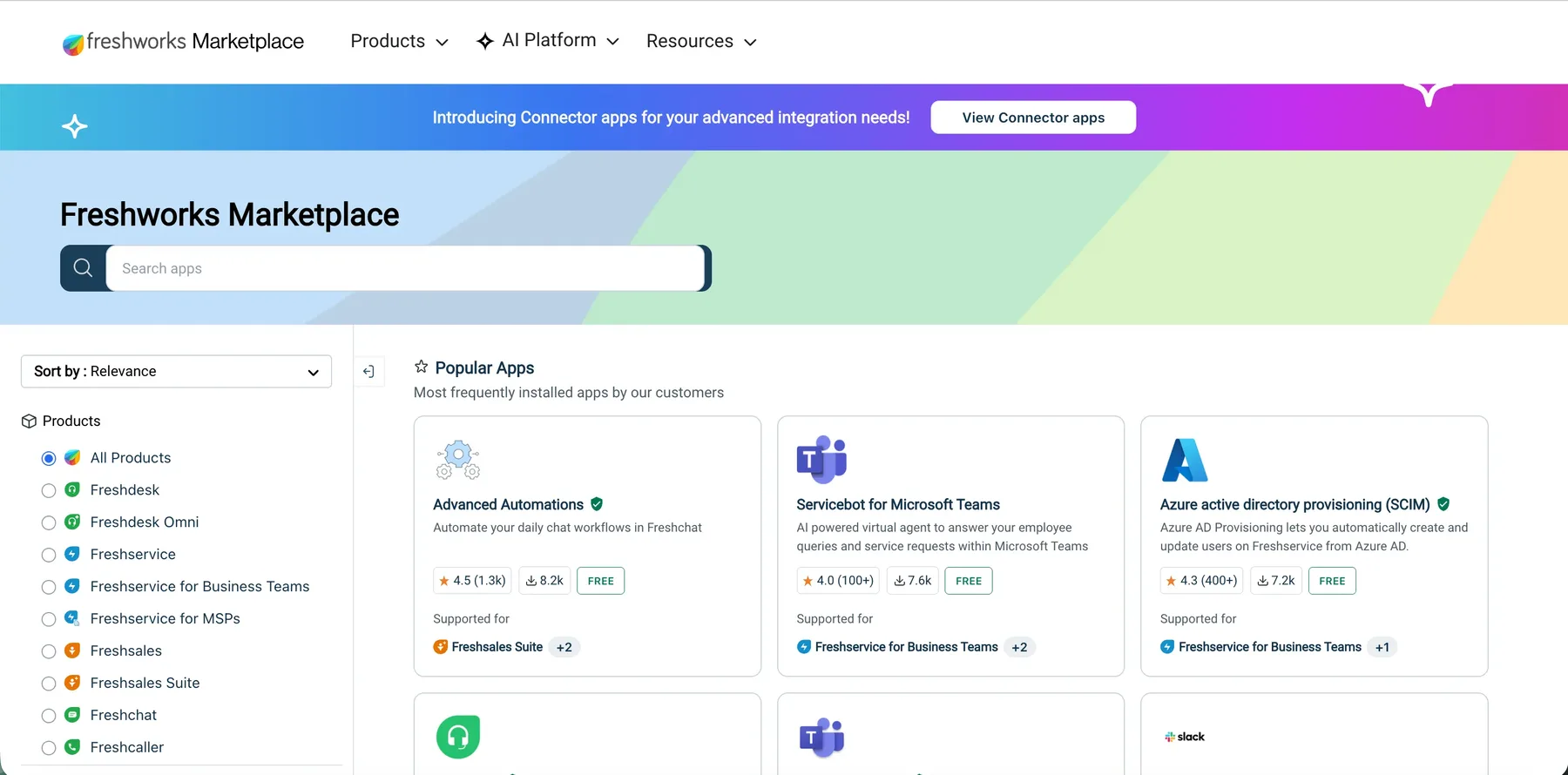Screen dimensions: 1568x775
Task: Click verified badge next to Advanced Automations
Action: (x=597, y=504)
